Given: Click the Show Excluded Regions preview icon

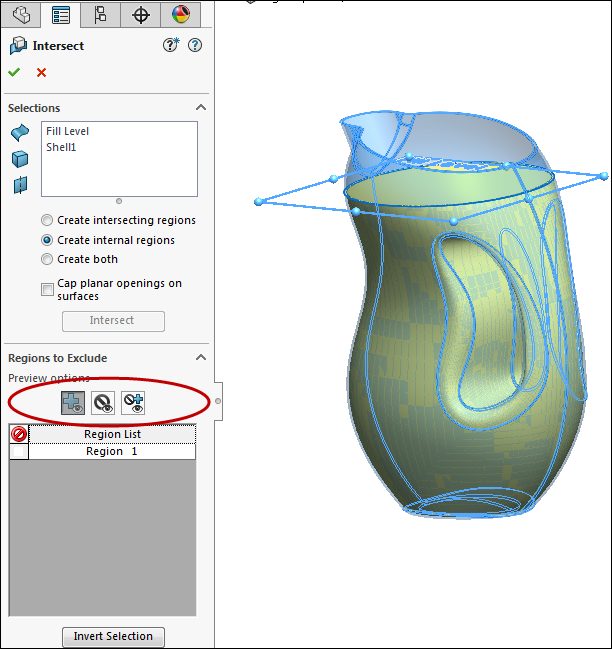Looking at the screenshot, I should pos(102,402).
